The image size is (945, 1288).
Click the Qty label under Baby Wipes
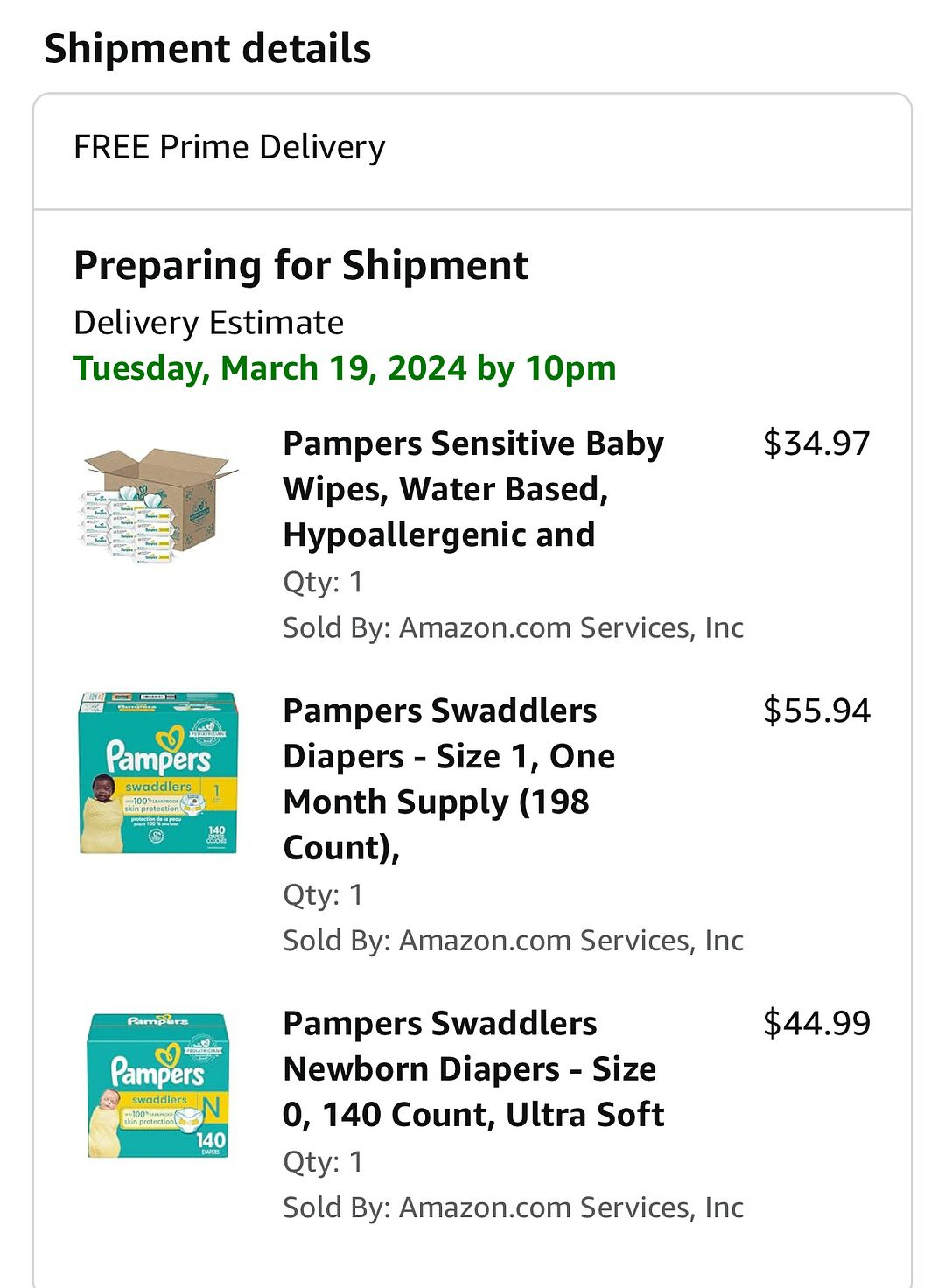pos(322,582)
